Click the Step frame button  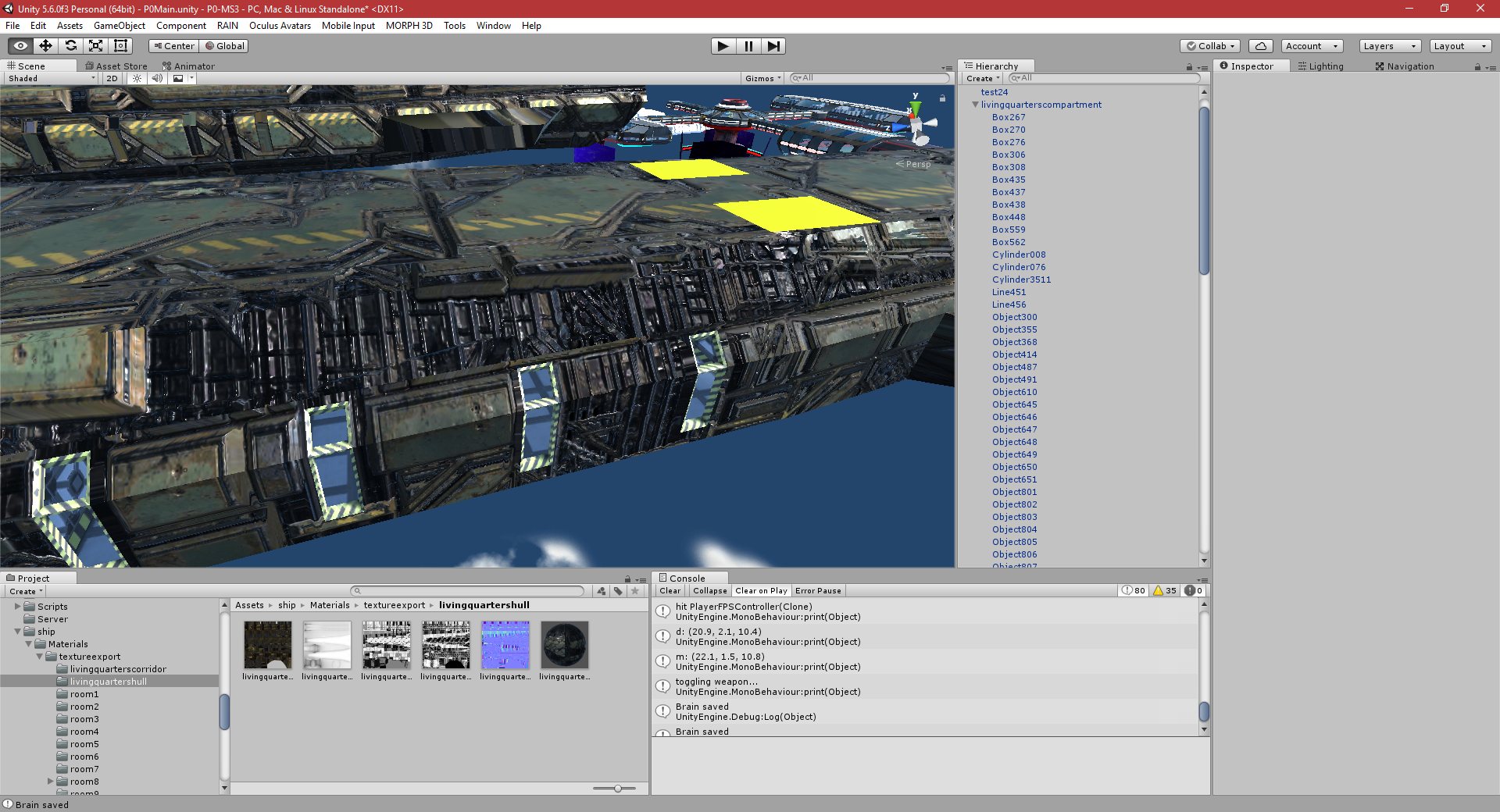pos(774,46)
